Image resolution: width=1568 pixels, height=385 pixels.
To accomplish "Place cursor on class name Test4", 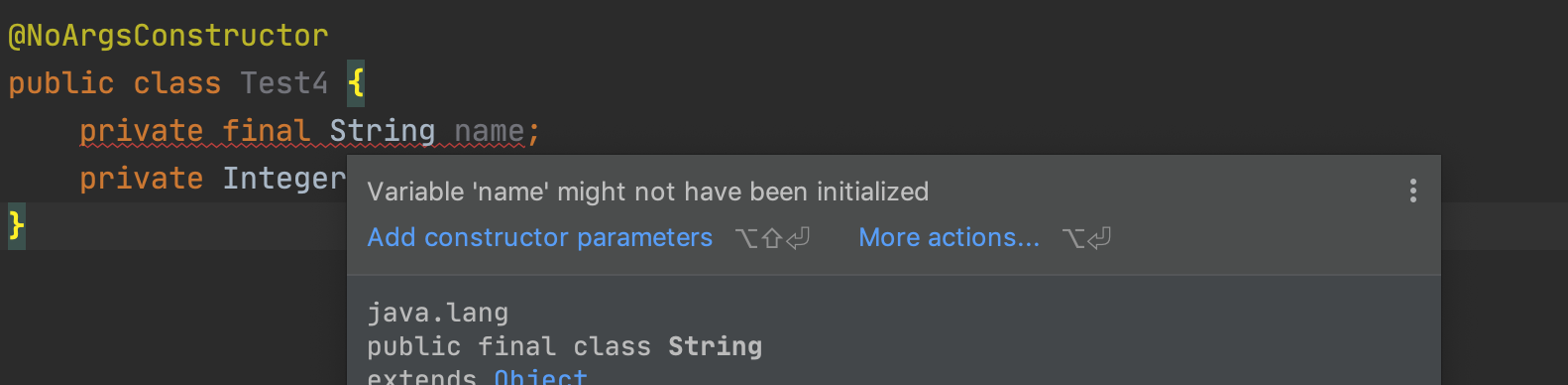I will click(283, 82).
